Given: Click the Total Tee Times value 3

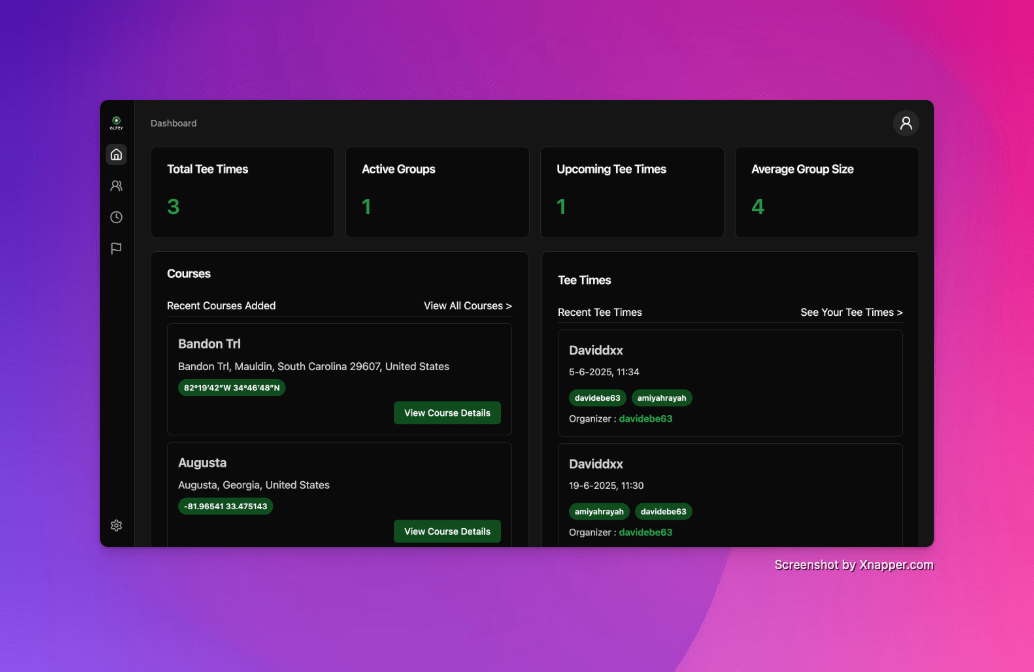Looking at the screenshot, I should (x=173, y=207).
